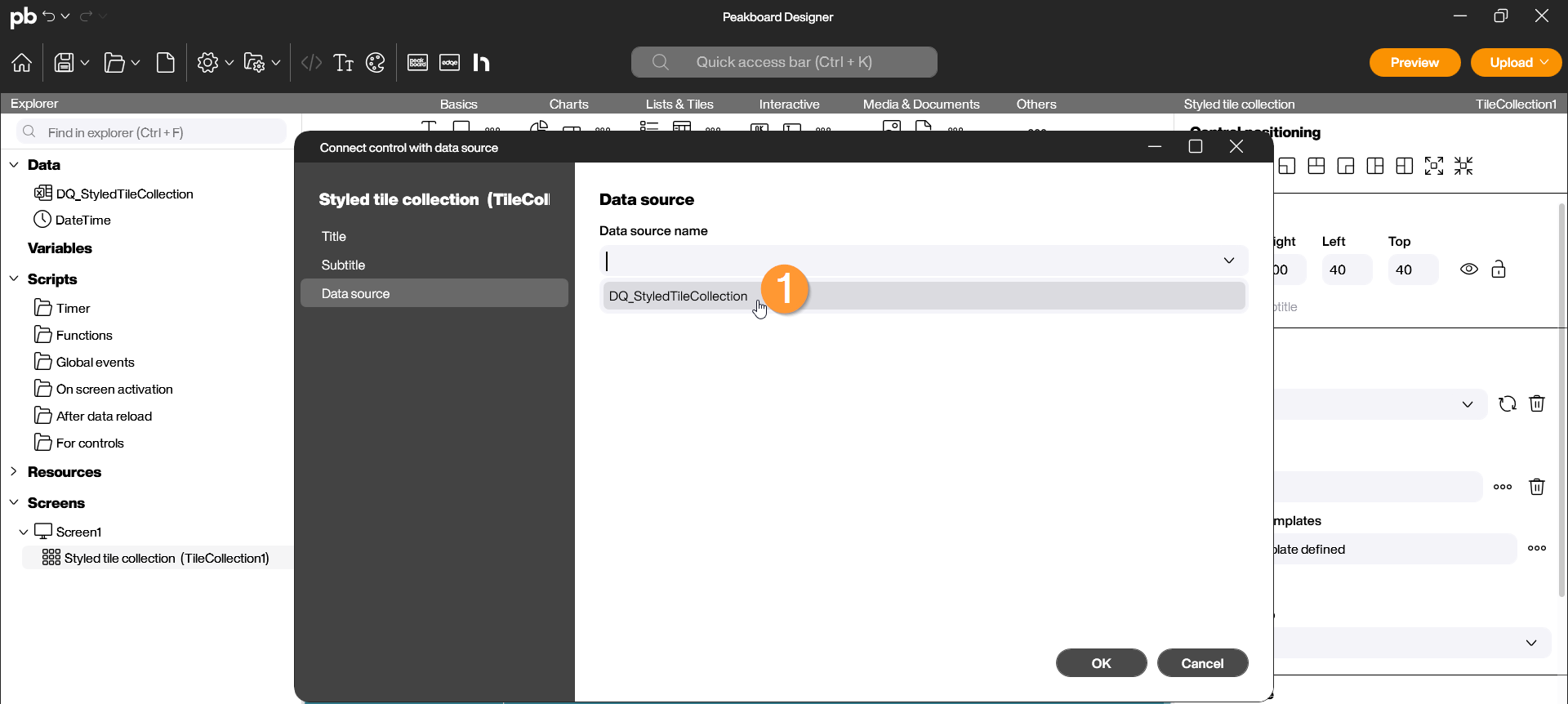Toggle the lock icon for control
This screenshot has height=704, width=1568.
1499,270
